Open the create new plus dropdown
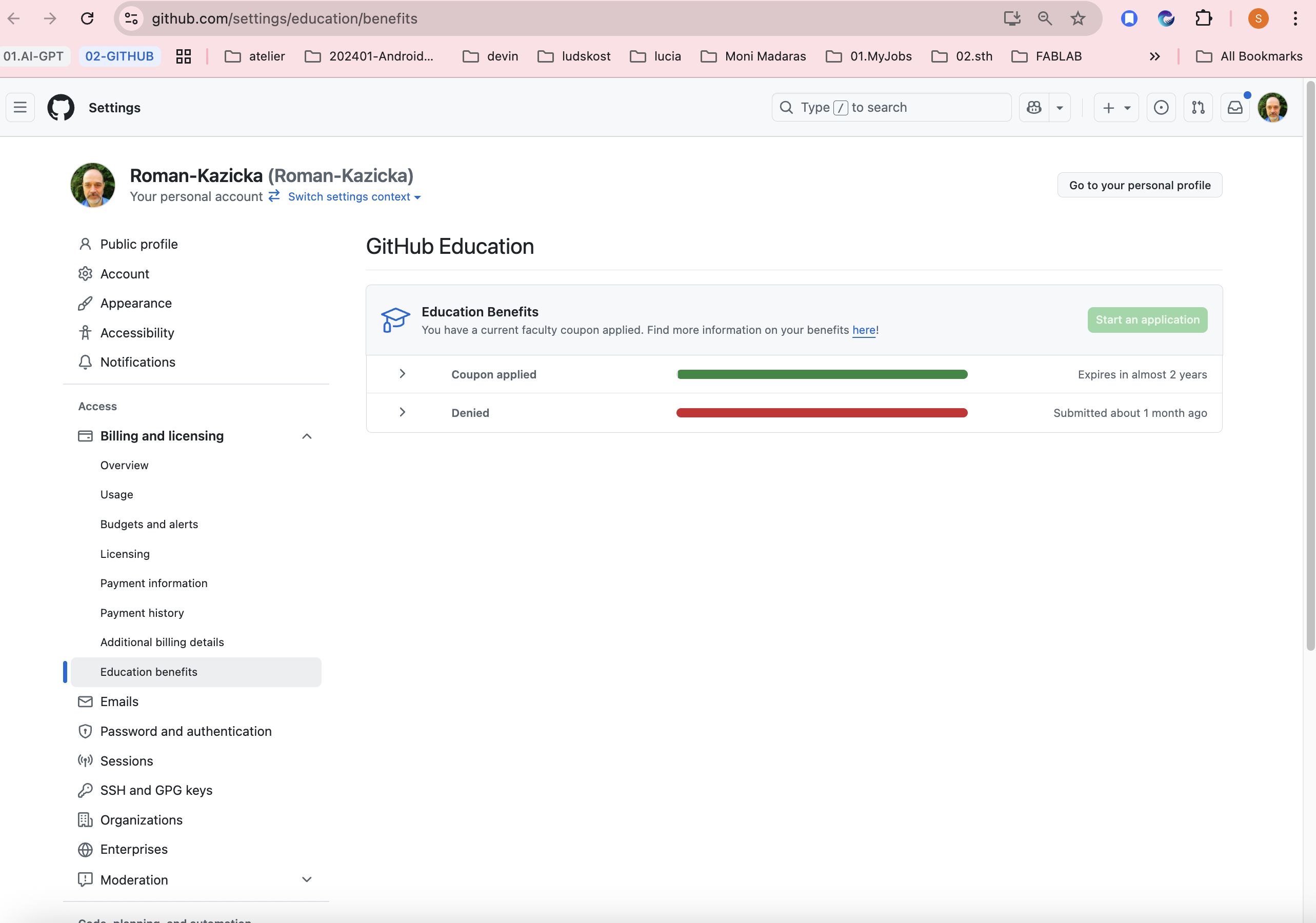 1115,107
